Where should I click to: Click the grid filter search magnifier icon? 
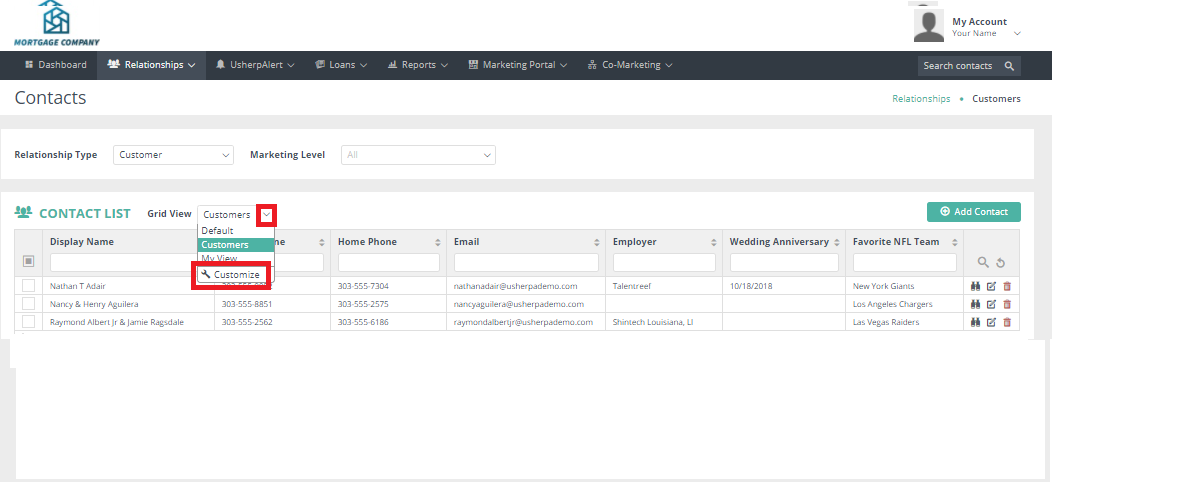click(983, 262)
